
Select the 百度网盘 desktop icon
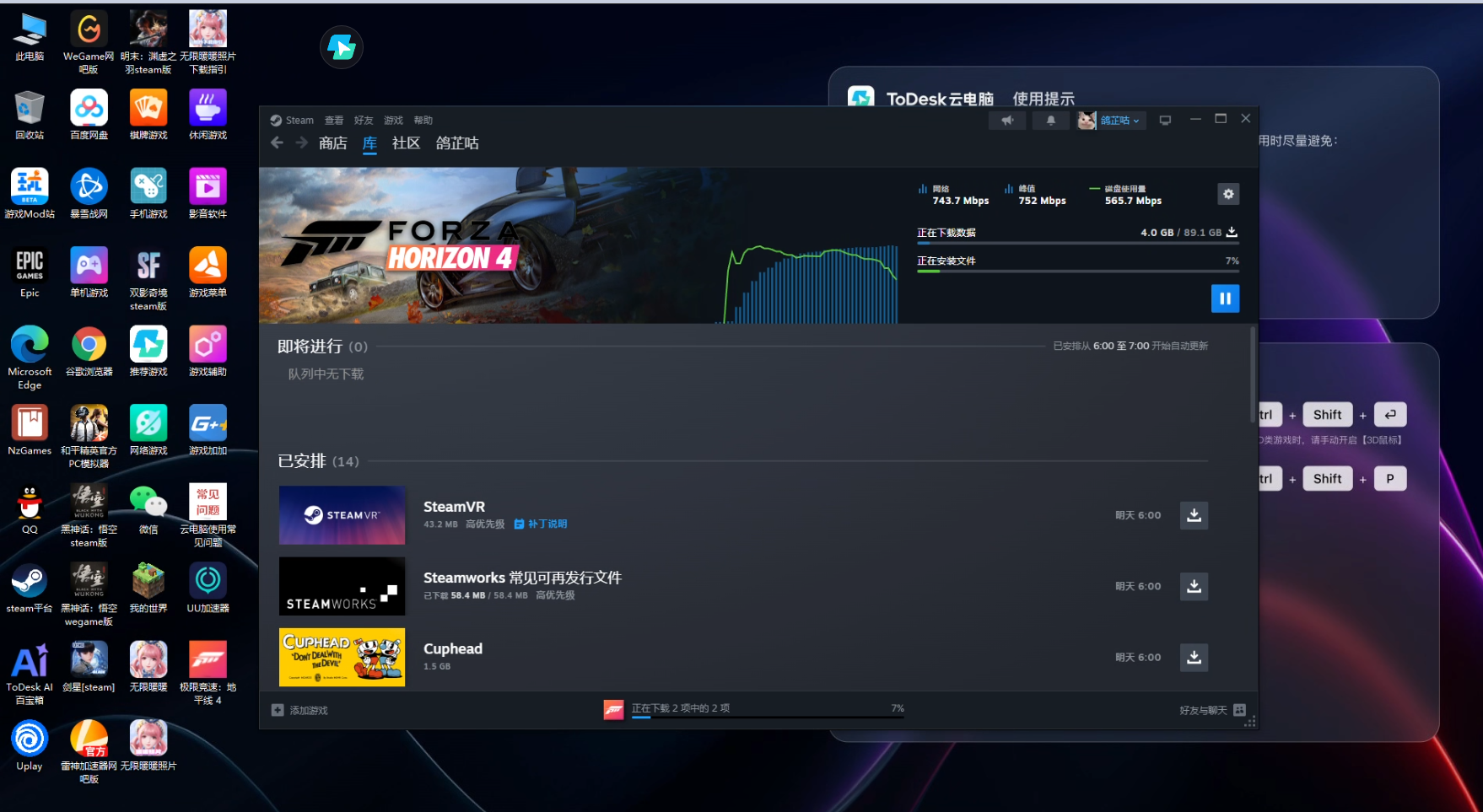(x=89, y=116)
